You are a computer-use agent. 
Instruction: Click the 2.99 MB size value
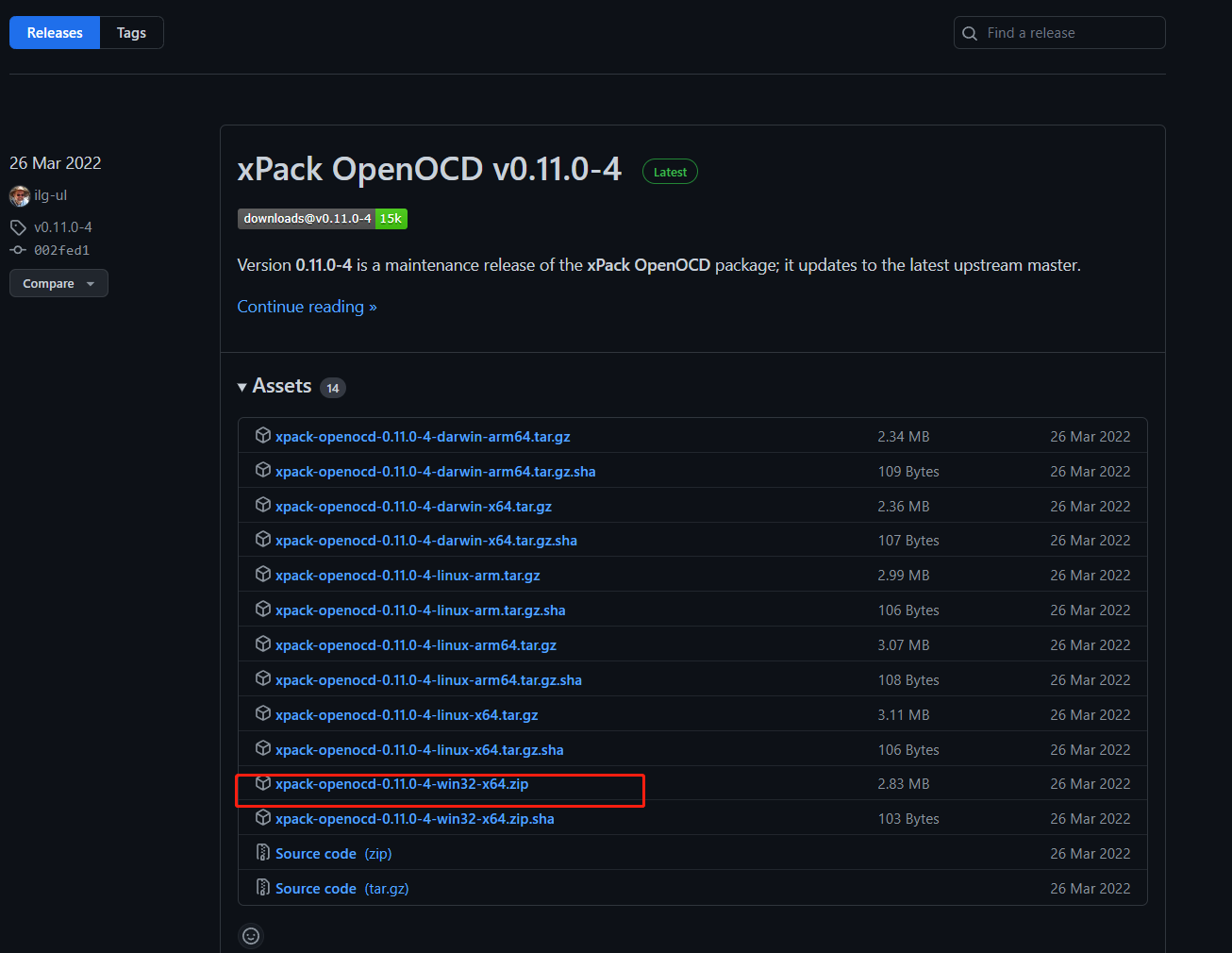[x=904, y=576]
